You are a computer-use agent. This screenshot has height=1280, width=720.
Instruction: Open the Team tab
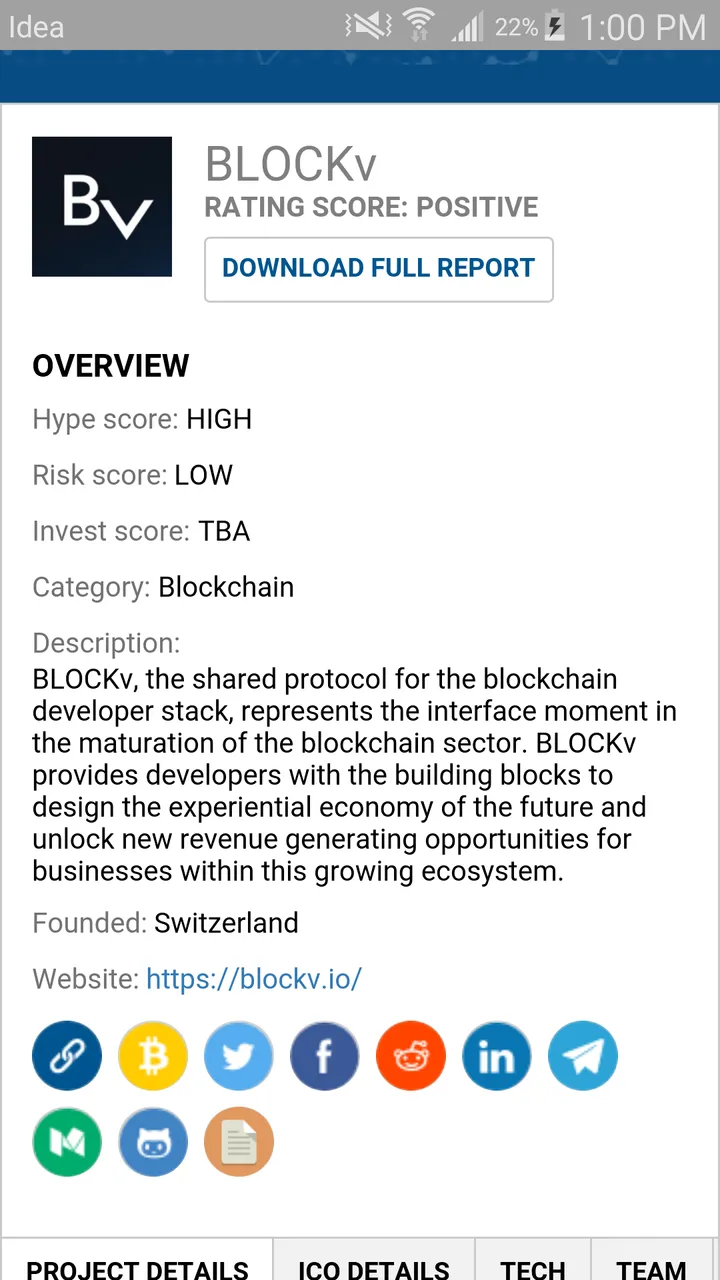point(651,1260)
